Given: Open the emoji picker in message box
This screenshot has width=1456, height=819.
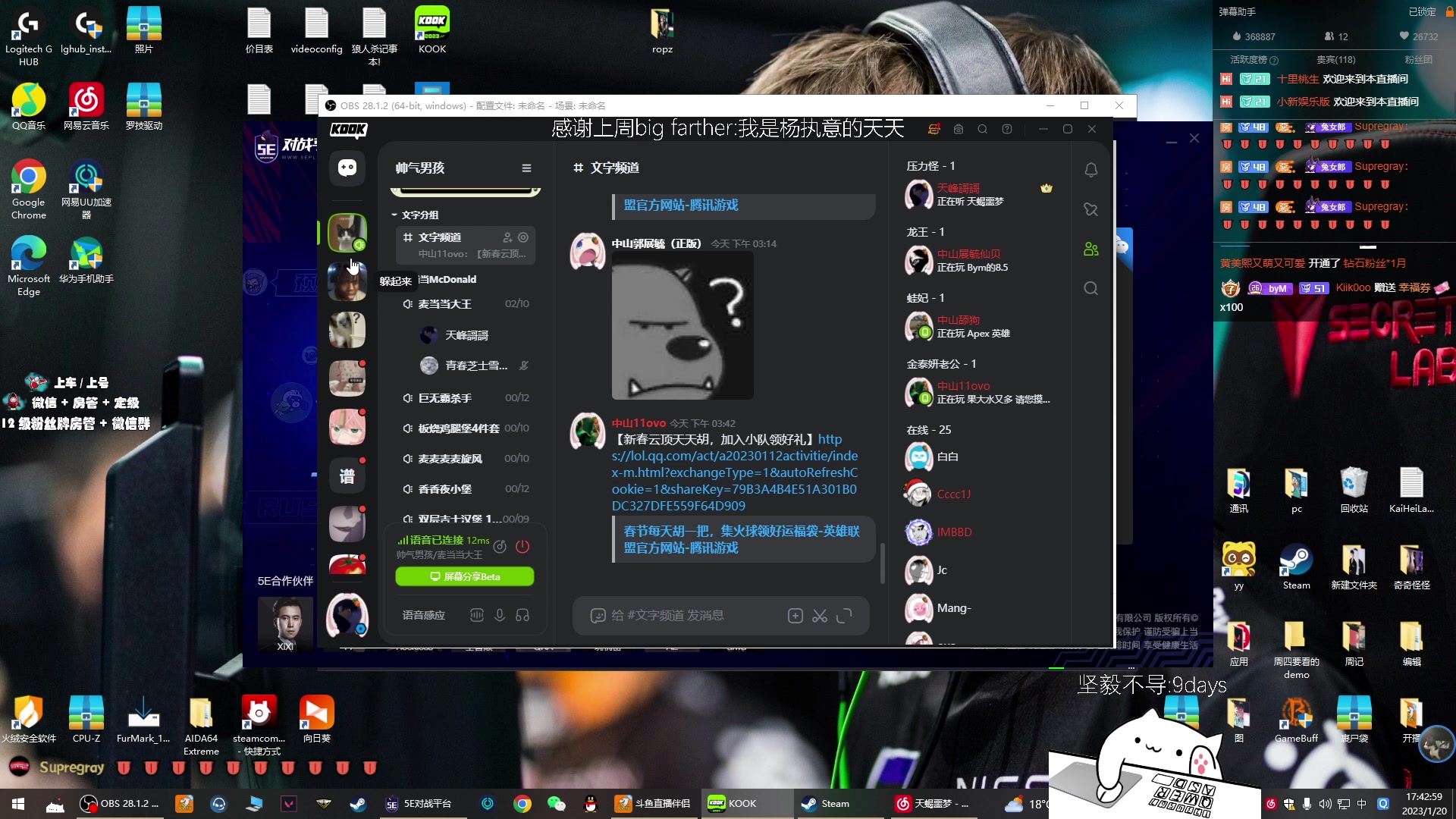Looking at the screenshot, I should (x=598, y=616).
